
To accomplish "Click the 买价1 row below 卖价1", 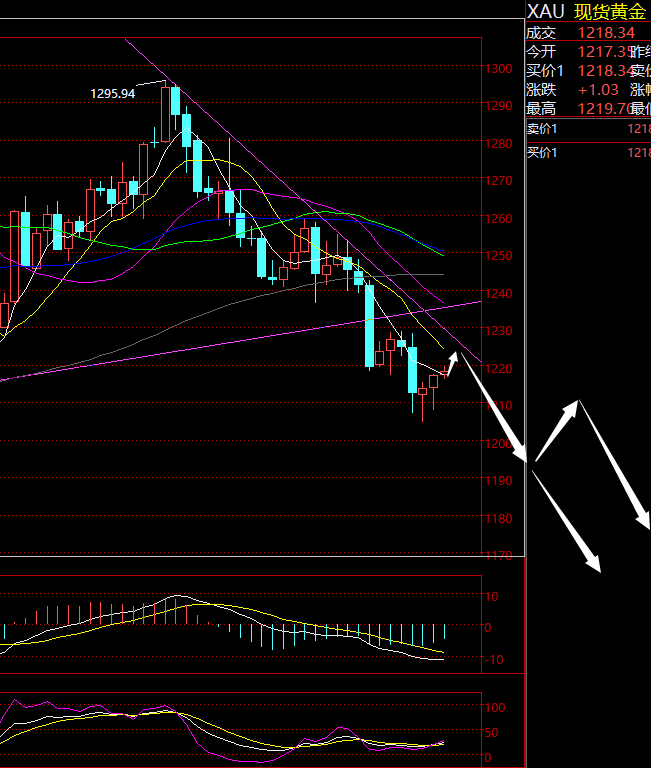I will [588, 153].
